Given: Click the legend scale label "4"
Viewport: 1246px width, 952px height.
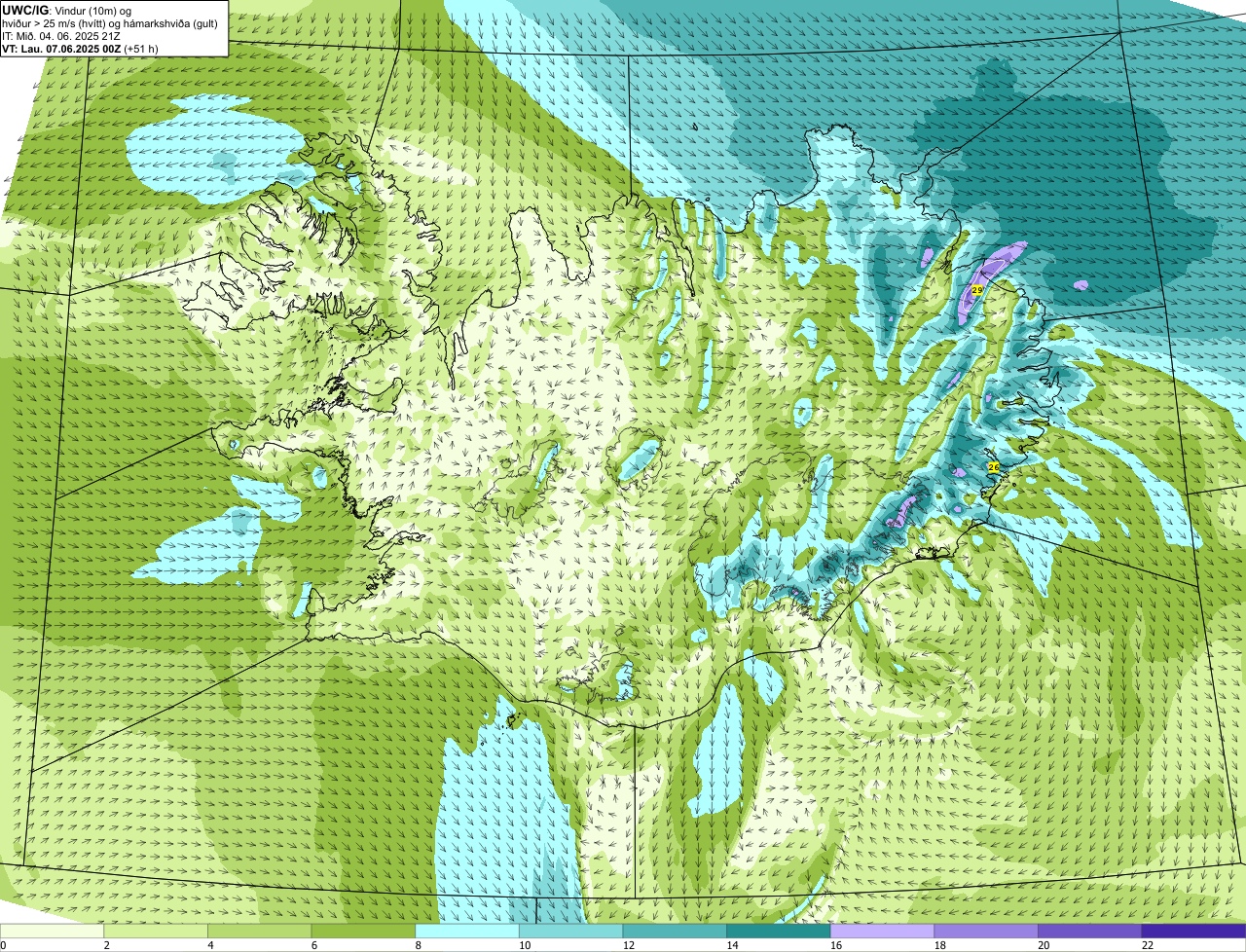Looking at the screenshot, I should [x=210, y=945].
